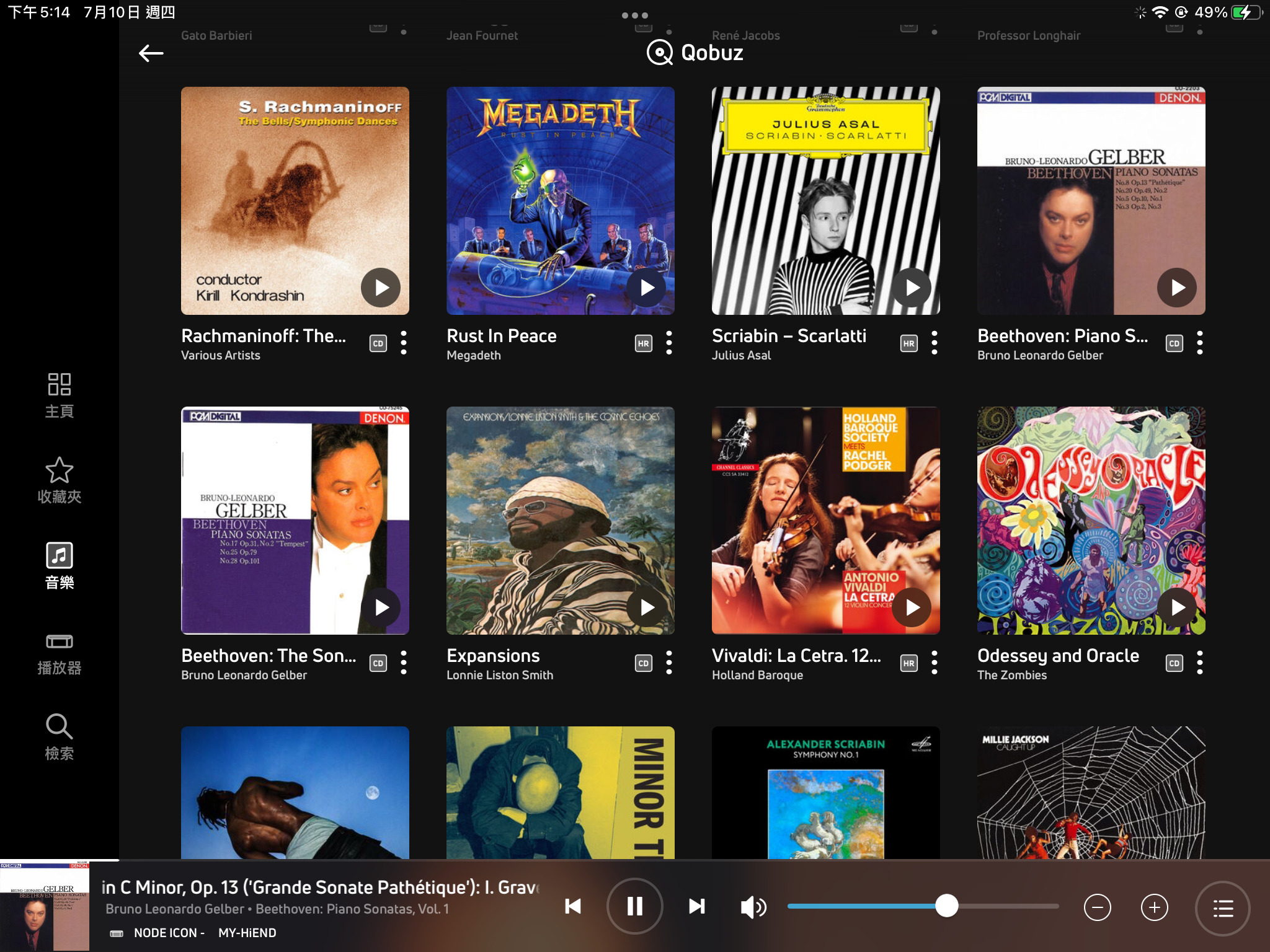Open more options for Rachmaninoff album
Viewport: 1270px width, 952px height.
pos(404,343)
